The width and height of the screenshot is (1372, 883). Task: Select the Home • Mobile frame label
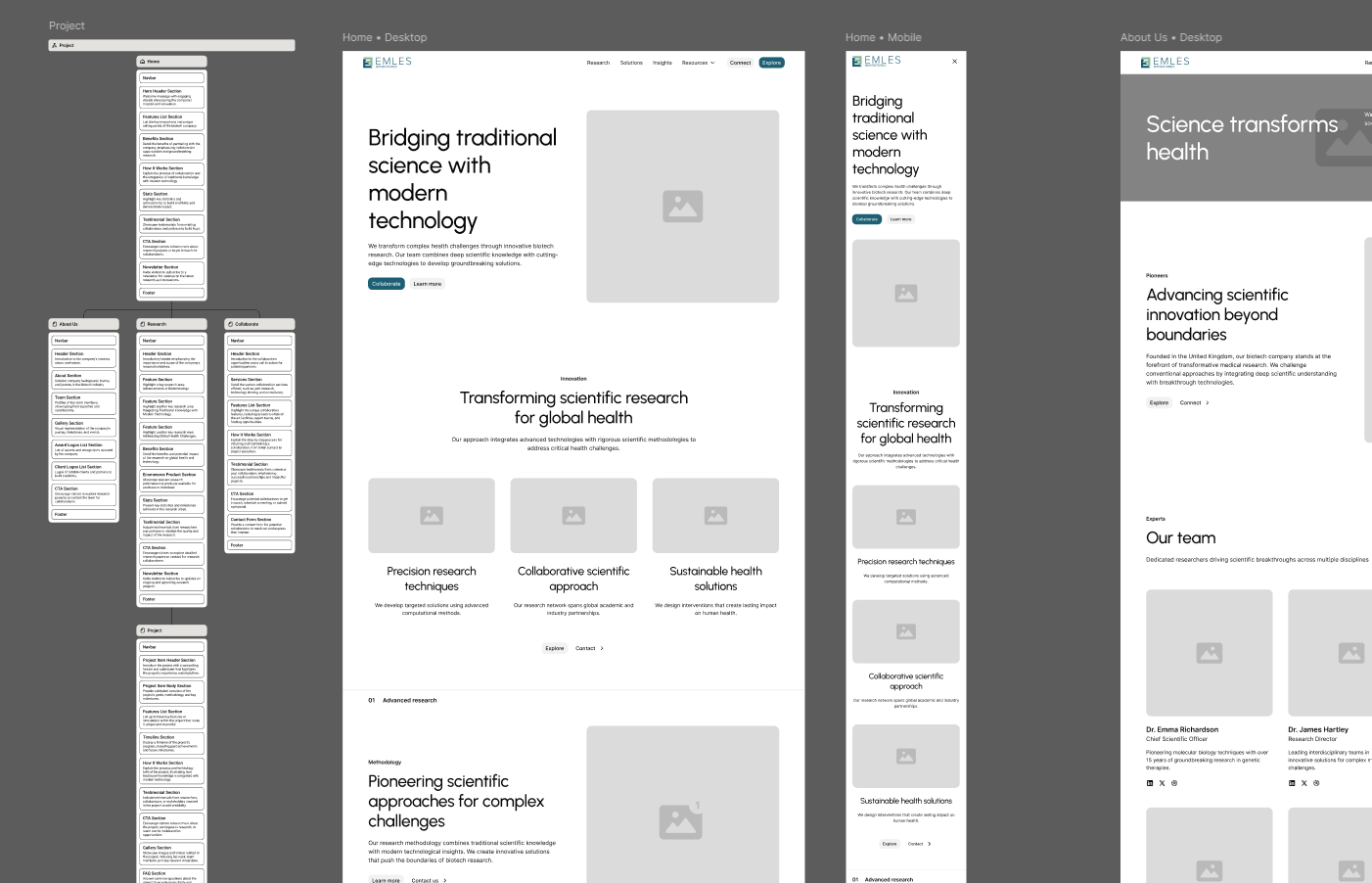pyautogui.click(x=884, y=37)
